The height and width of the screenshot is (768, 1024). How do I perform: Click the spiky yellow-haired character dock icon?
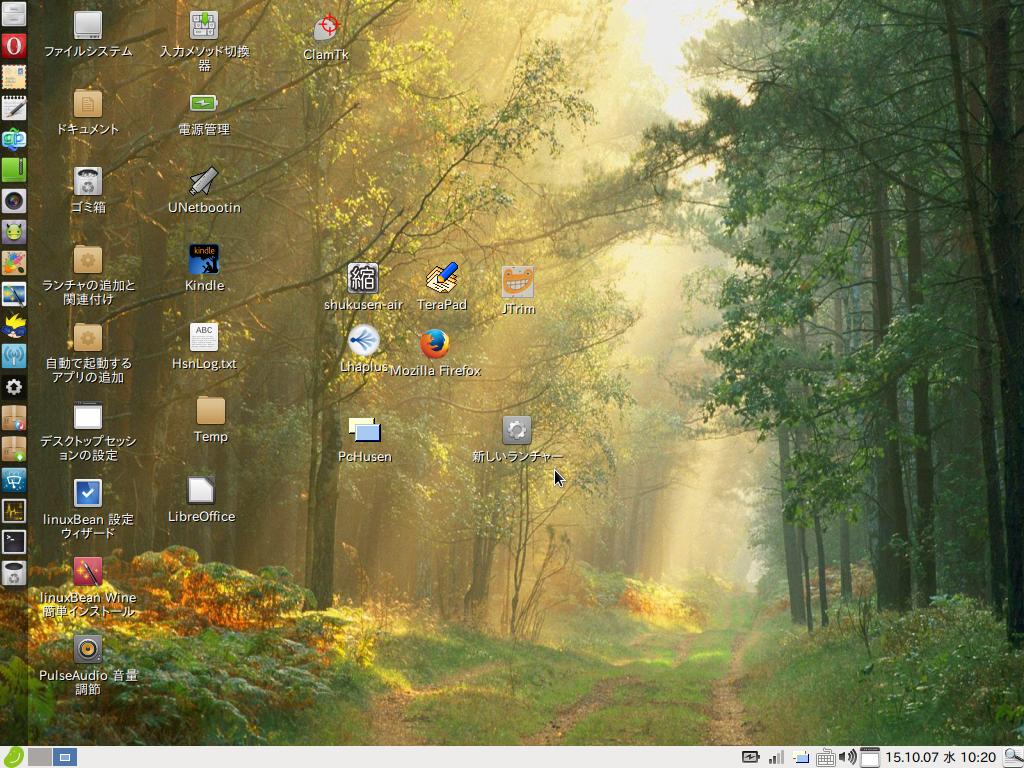(14, 325)
